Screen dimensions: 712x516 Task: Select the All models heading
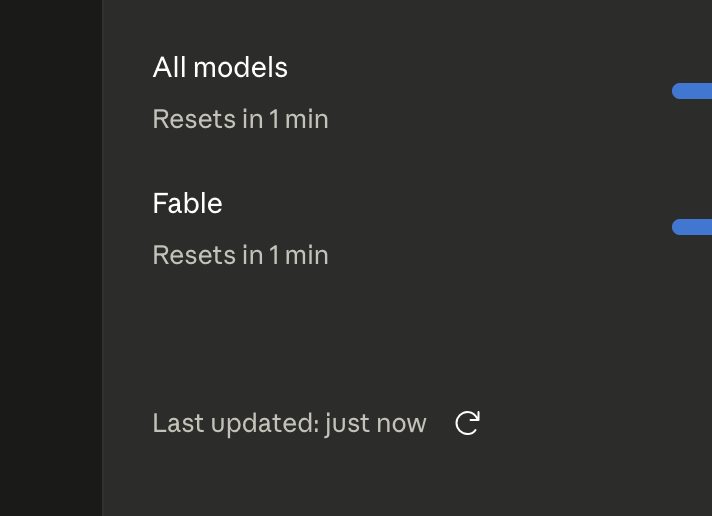pos(220,68)
